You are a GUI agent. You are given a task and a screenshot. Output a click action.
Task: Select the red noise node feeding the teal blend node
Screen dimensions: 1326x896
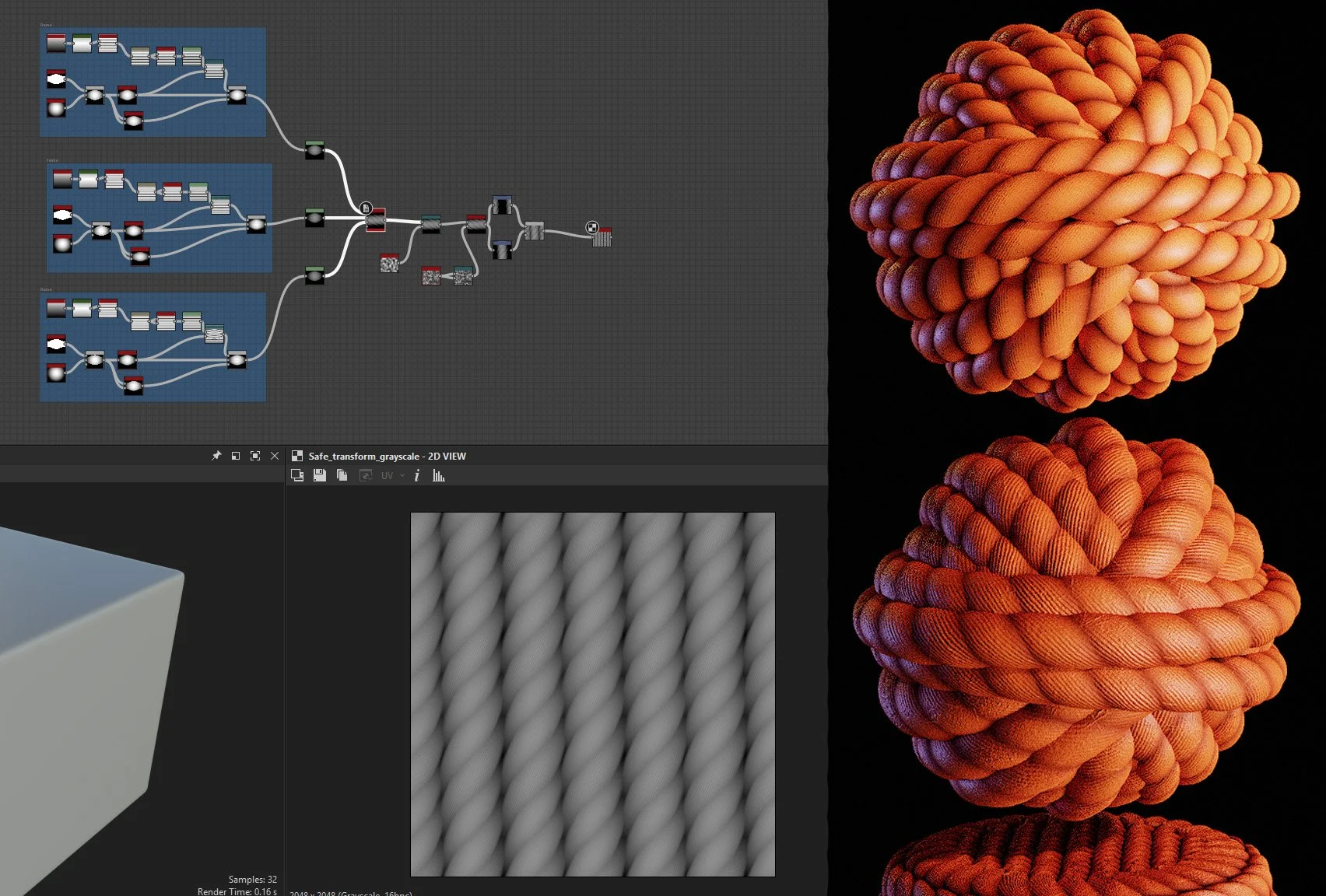coord(389,263)
